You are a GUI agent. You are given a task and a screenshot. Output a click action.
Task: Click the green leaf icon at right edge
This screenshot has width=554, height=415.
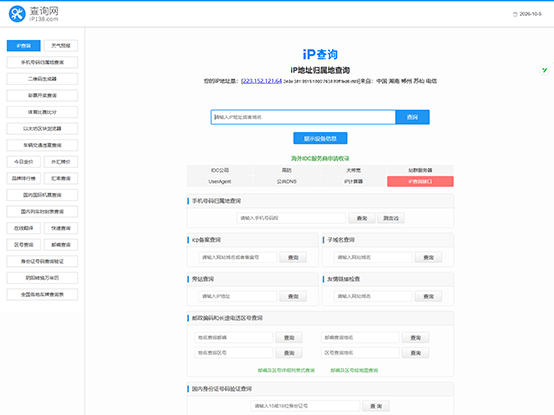(x=544, y=70)
